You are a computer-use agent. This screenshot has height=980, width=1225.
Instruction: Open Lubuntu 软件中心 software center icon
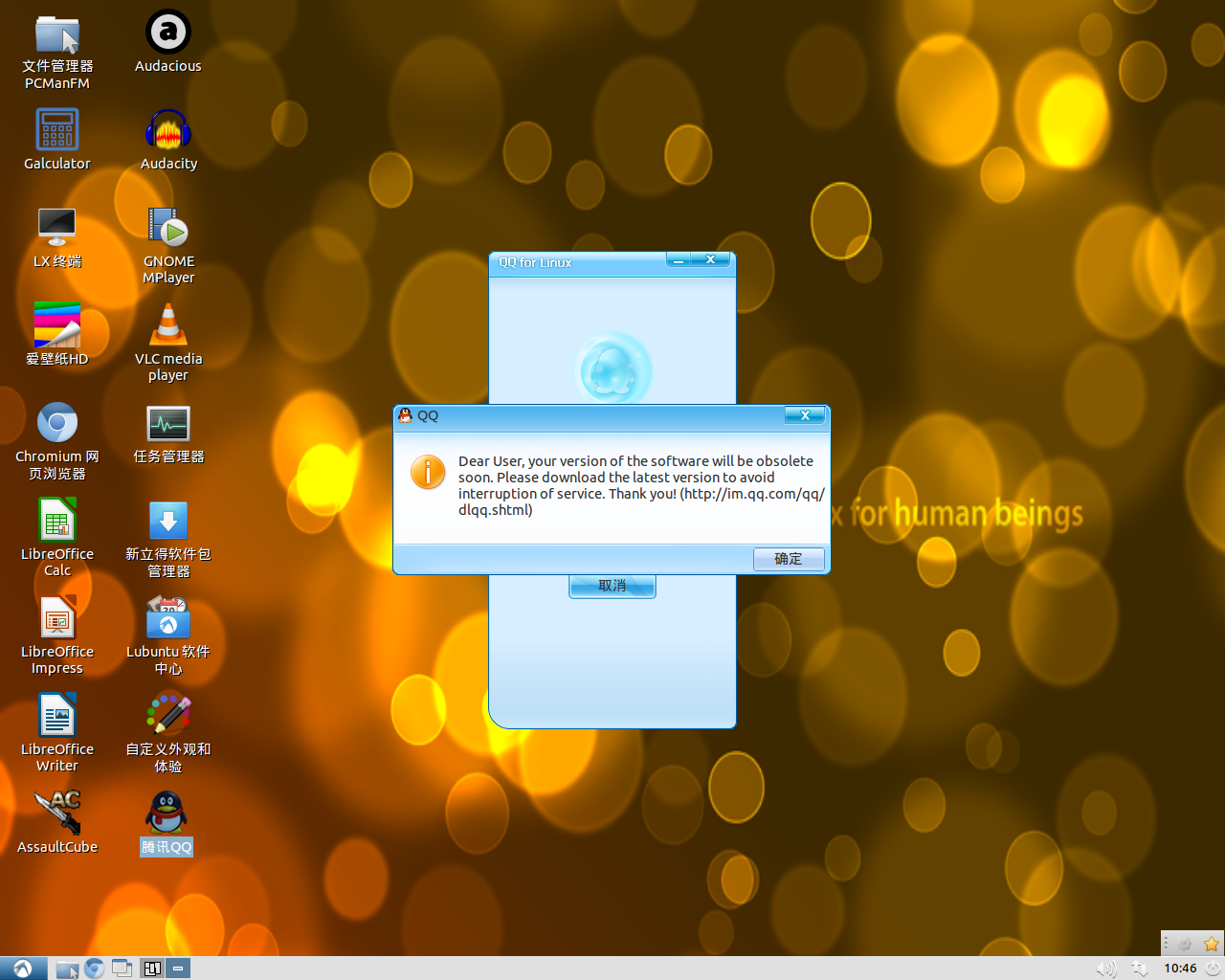pyautogui.click(x=168, y=618)
